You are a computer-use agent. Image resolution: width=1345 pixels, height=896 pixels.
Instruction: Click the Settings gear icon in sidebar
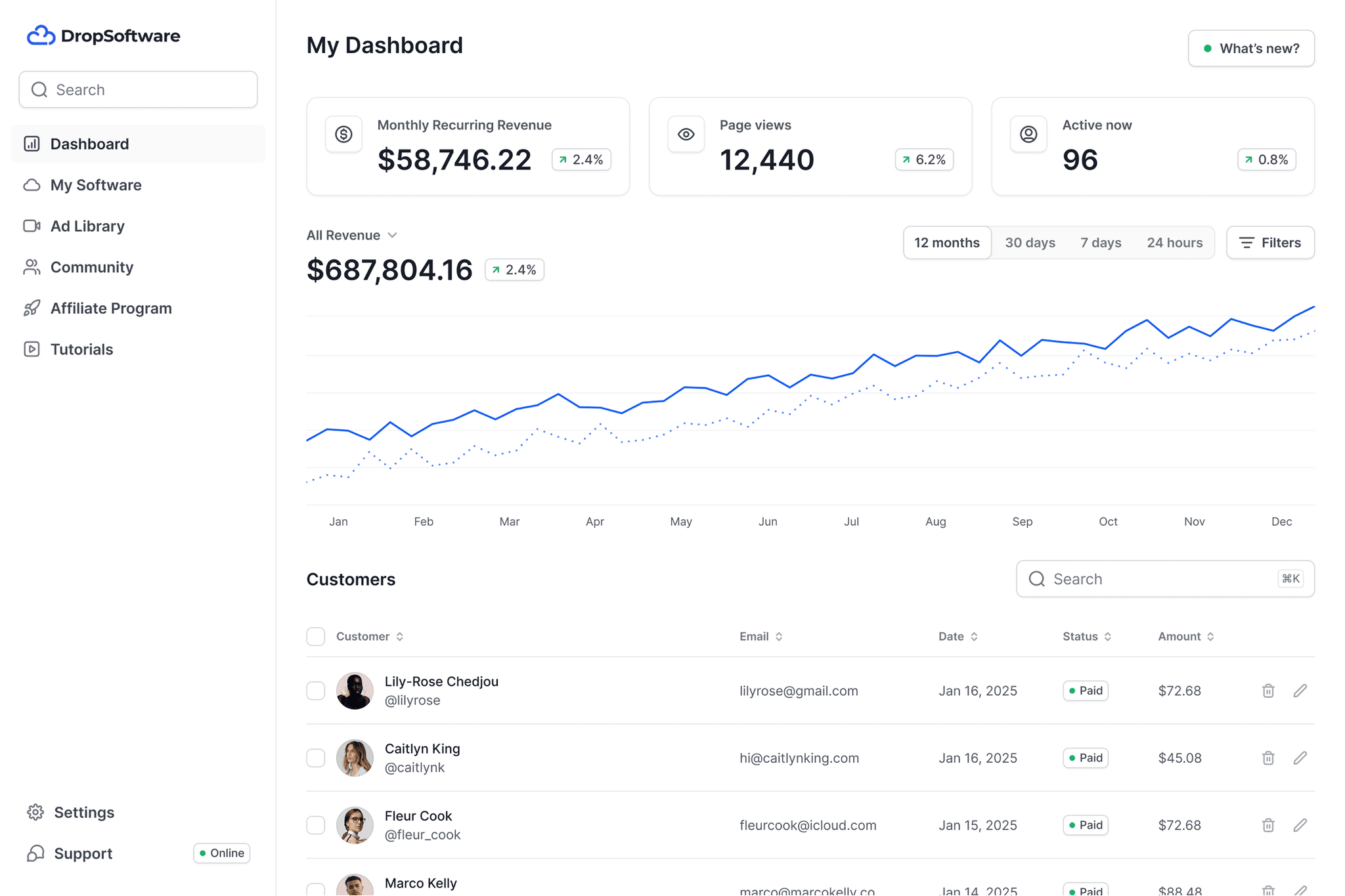pyautogui.click(x=35, y=812)
